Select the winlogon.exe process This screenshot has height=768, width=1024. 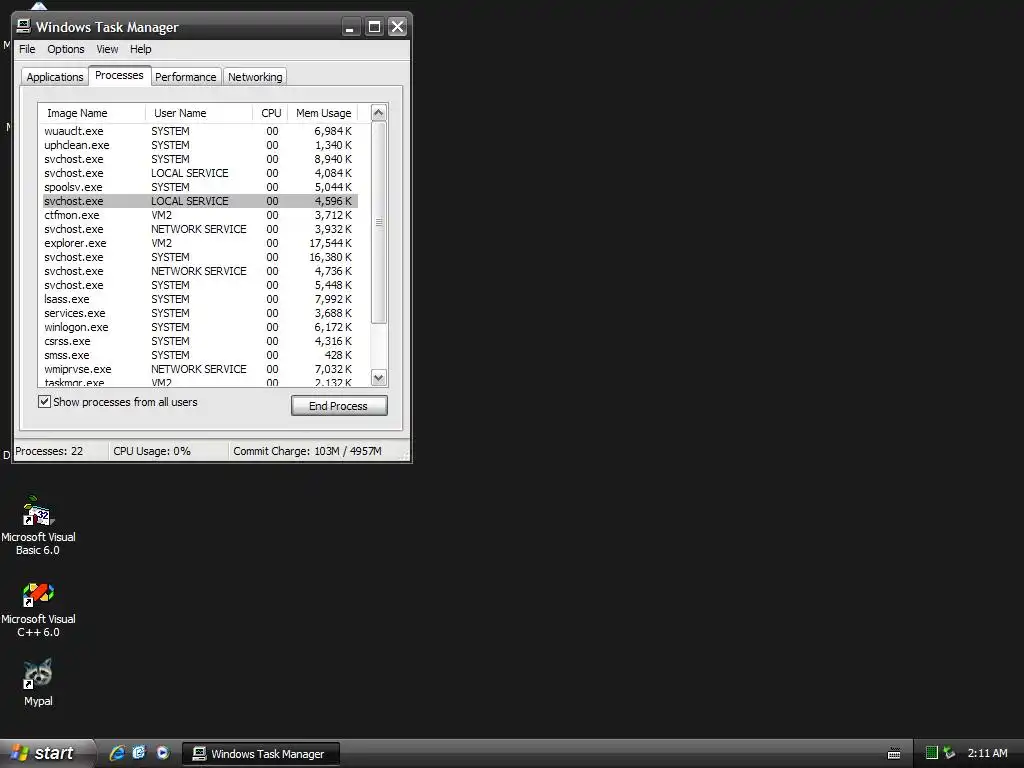[200, 327]
